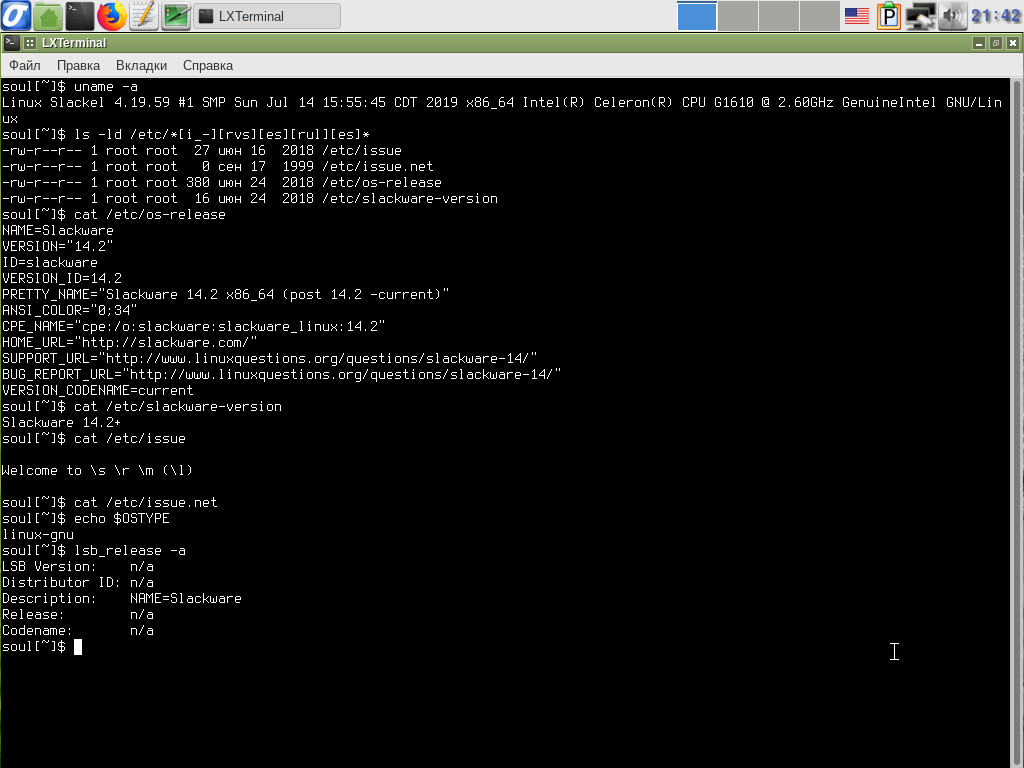Click the 'cat /etc/issue' command line
The width and height of the screenshot is (1024, 768).
[94, 438]
